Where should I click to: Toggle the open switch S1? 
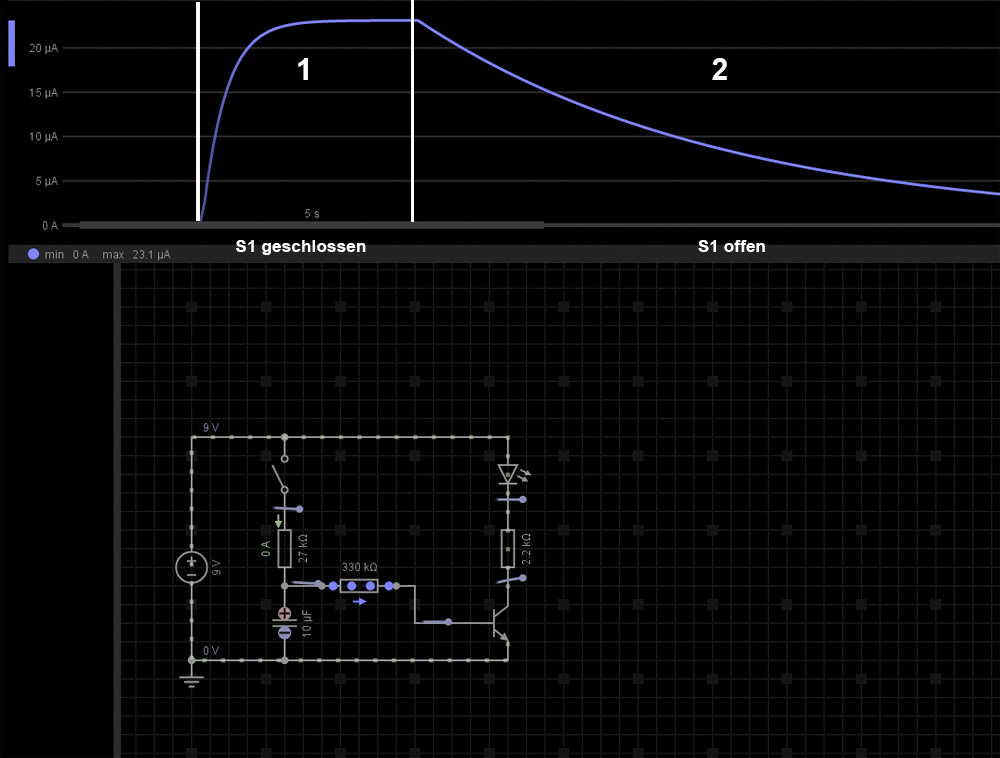pos(281,475)
